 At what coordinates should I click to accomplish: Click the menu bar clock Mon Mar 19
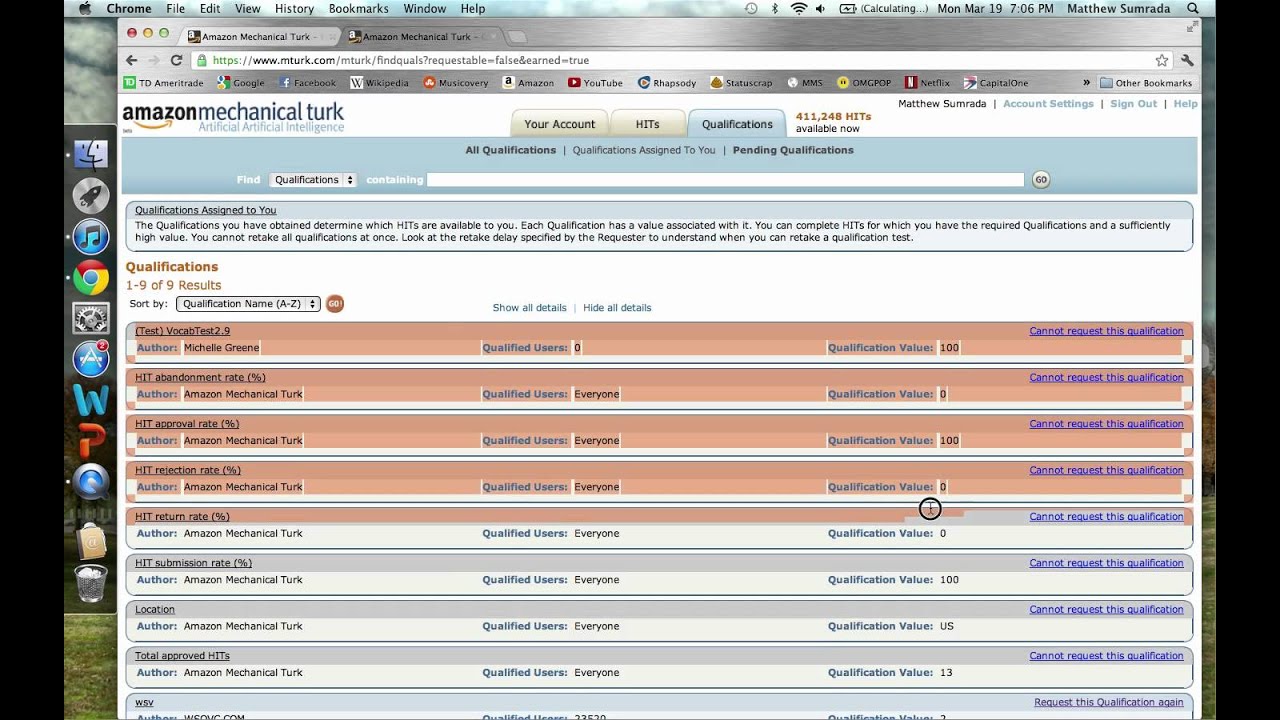995,8
